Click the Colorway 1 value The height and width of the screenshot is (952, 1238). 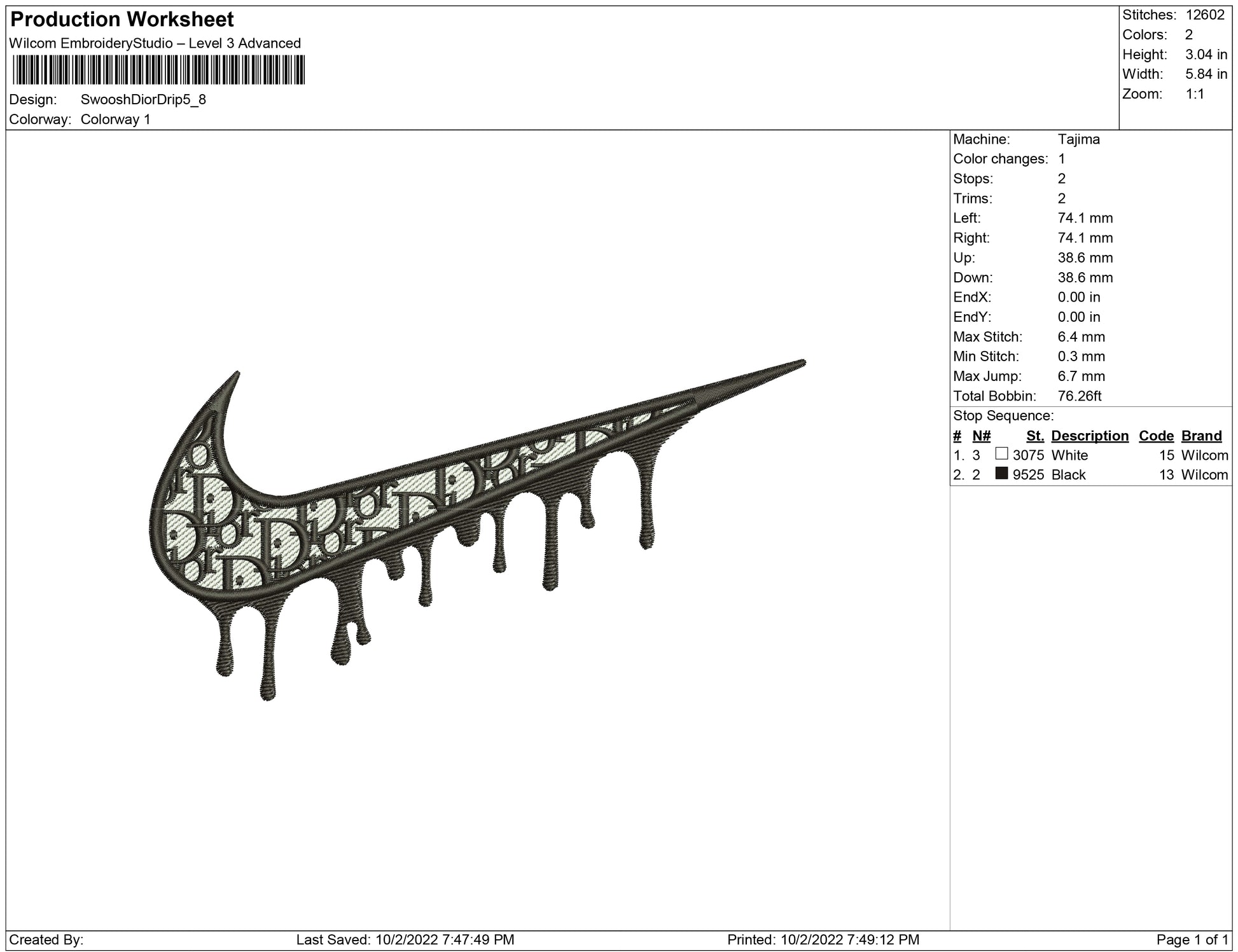(x=116, y=120)
